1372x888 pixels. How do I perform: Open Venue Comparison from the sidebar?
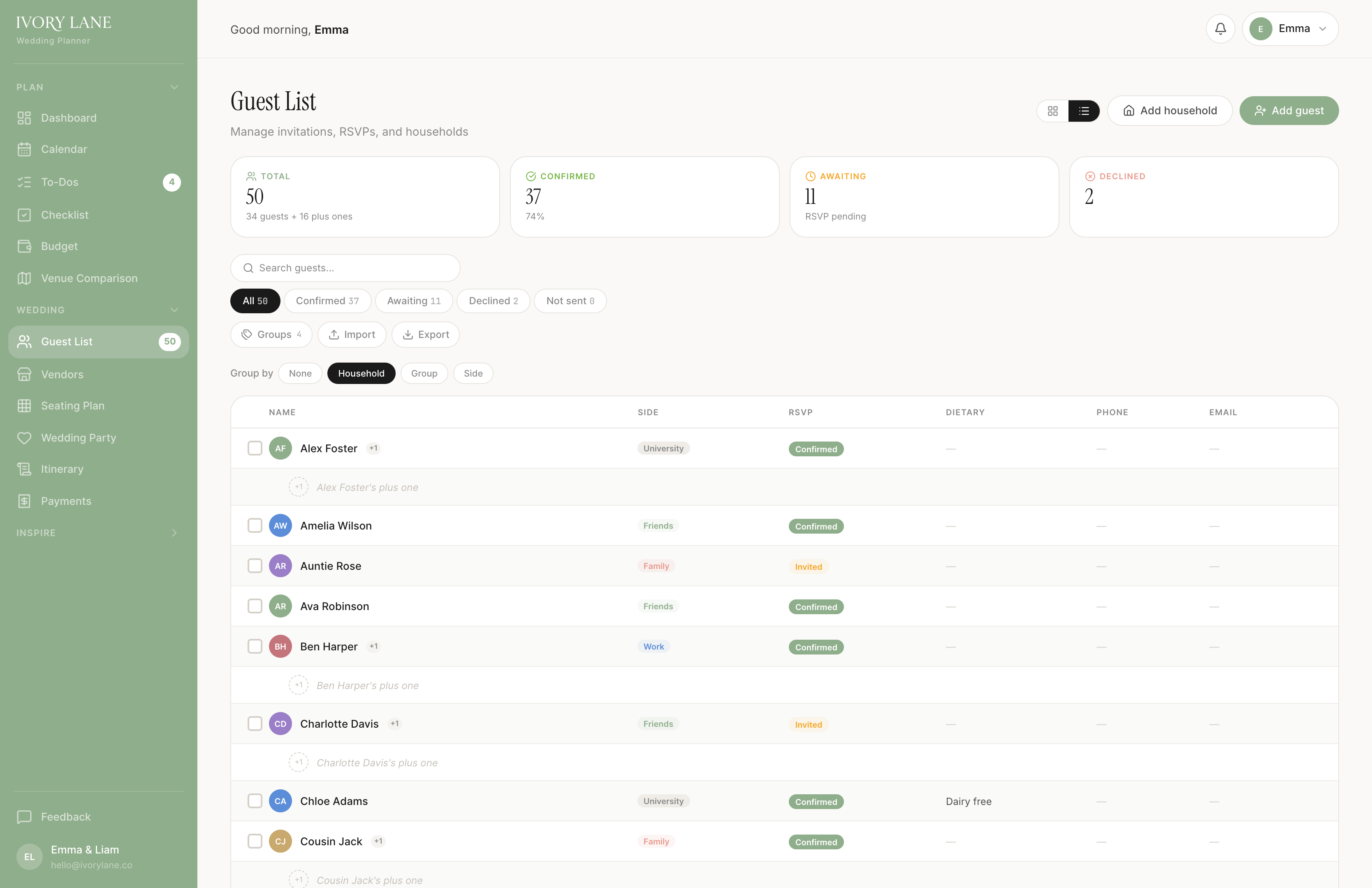[89, 278]
